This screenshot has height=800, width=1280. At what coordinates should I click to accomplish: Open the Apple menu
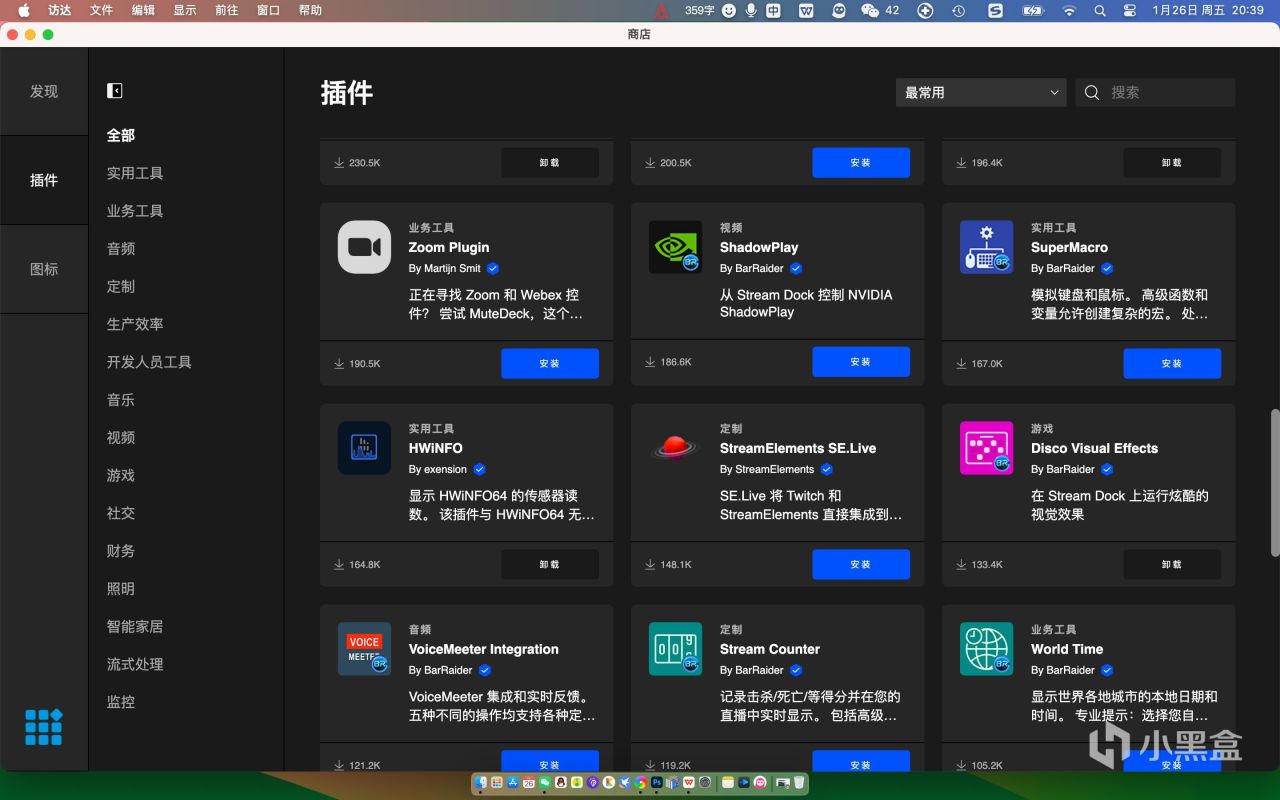24,10
